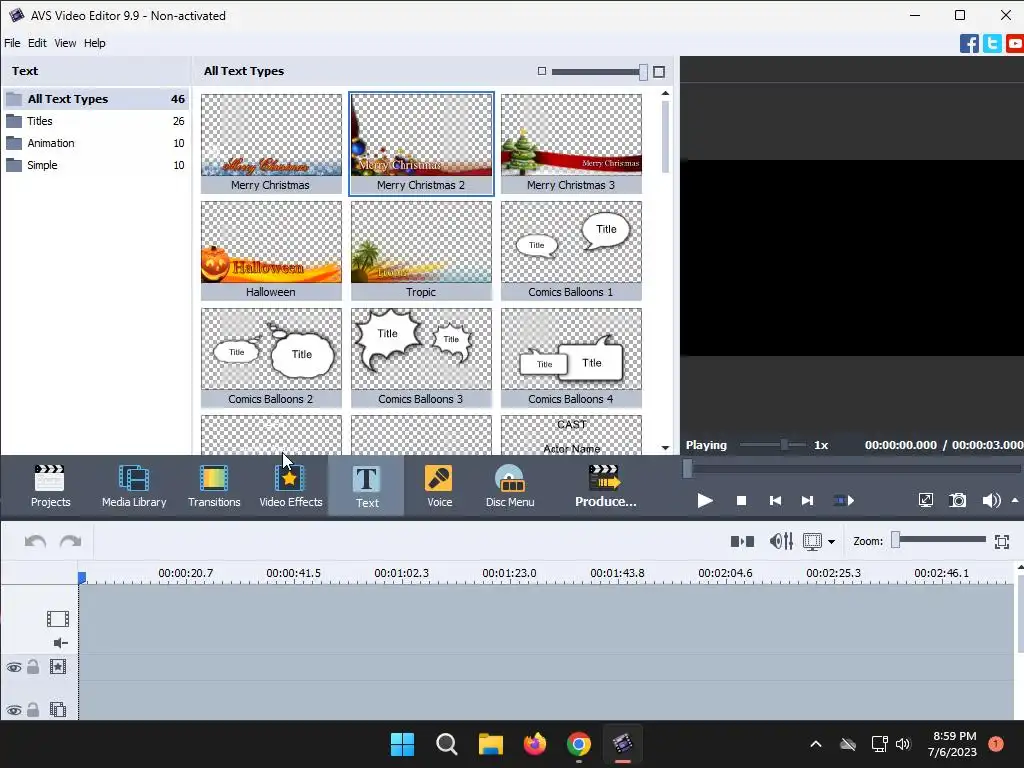
Task: Click the audio track speaker icon
Action: 60,643
